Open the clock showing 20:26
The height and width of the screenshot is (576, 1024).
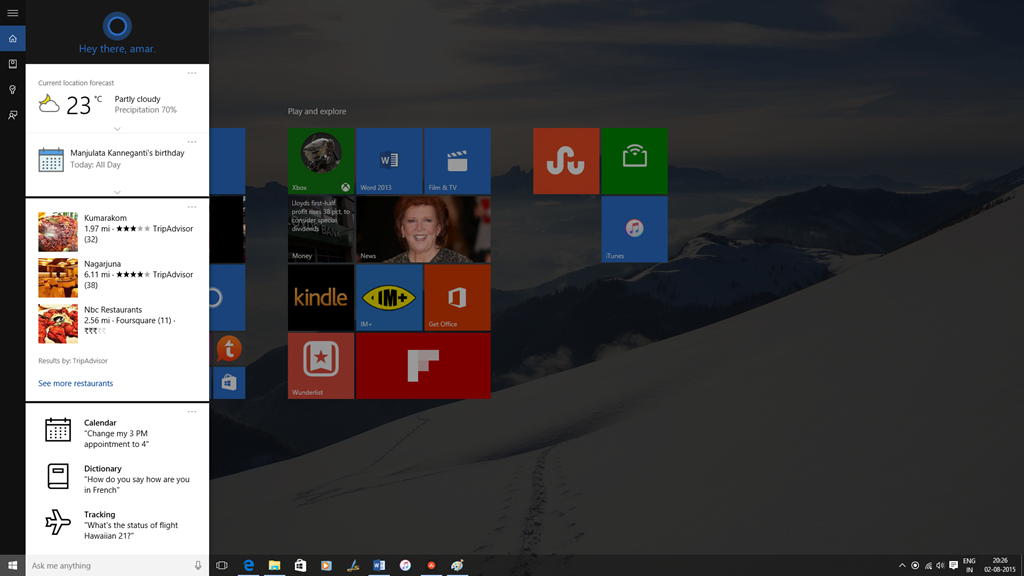(1000, 566)
